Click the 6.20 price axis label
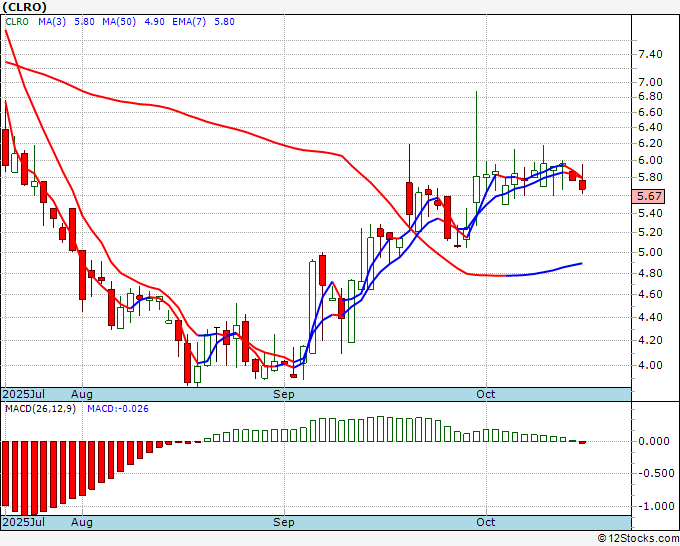Viewport: 680px width, 546px height. coord(650,144)
